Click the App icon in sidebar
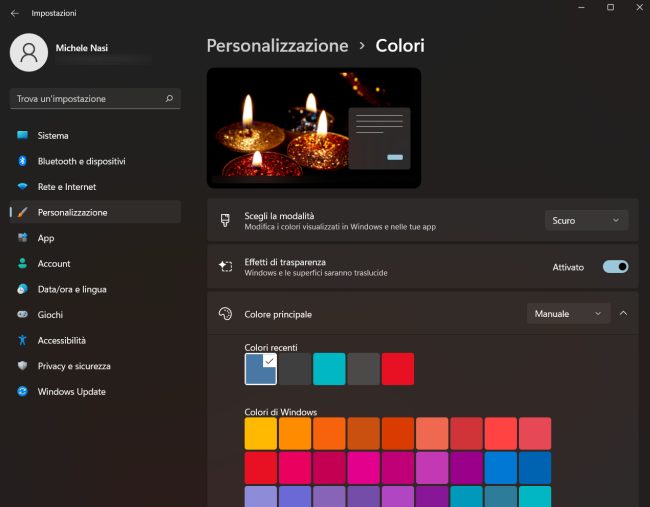Viewport: 650px width, 507px height. pos(22,238)
